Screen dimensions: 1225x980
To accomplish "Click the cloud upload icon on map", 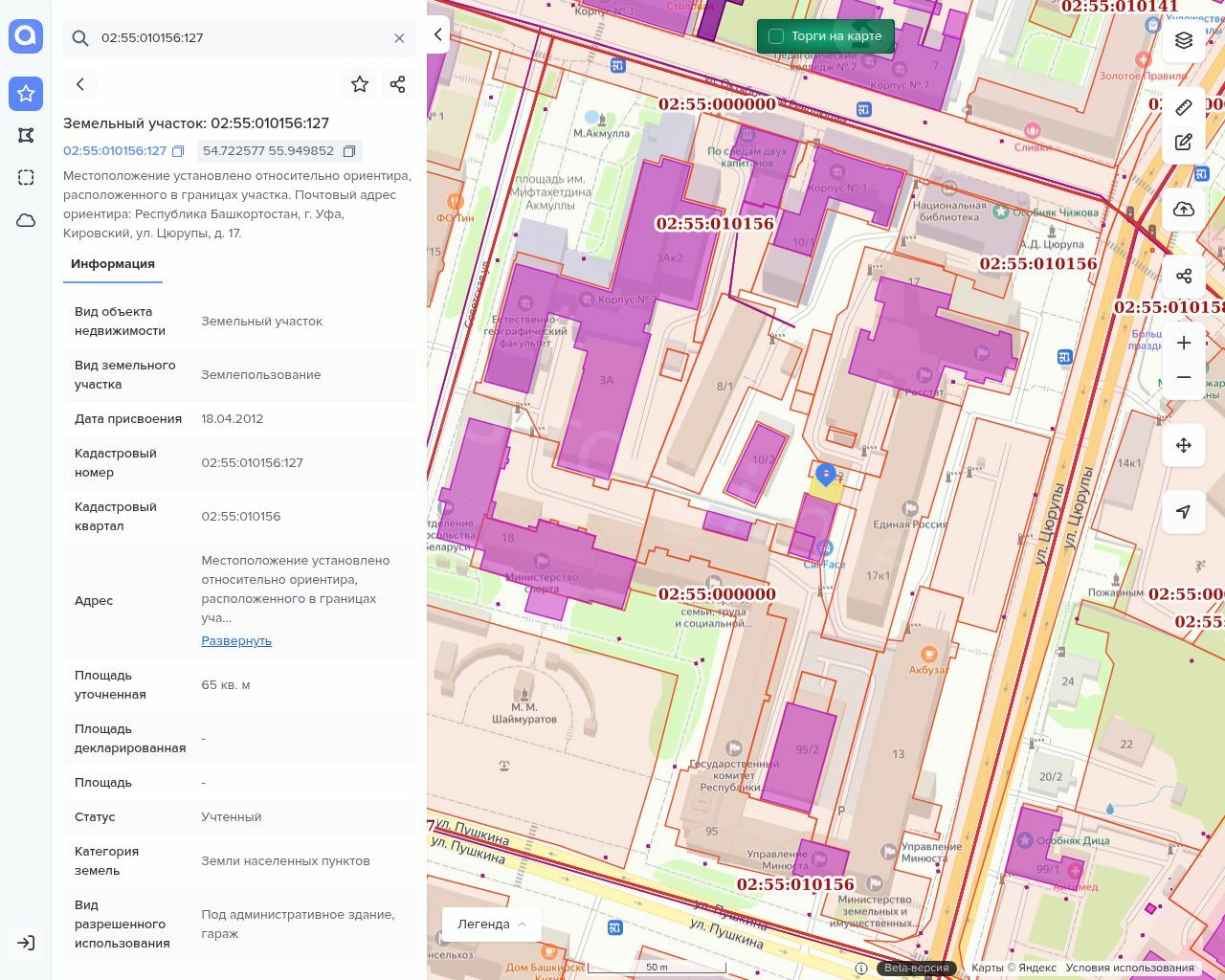I will click(1184, 210).
